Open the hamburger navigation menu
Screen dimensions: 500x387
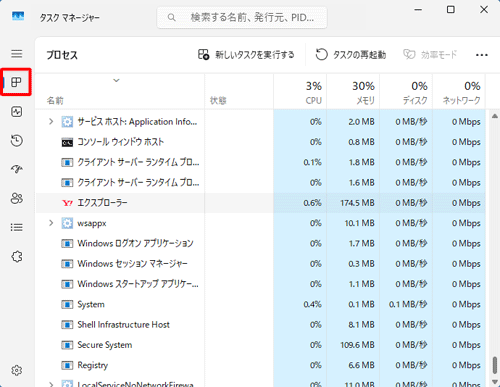coord(17,54)
